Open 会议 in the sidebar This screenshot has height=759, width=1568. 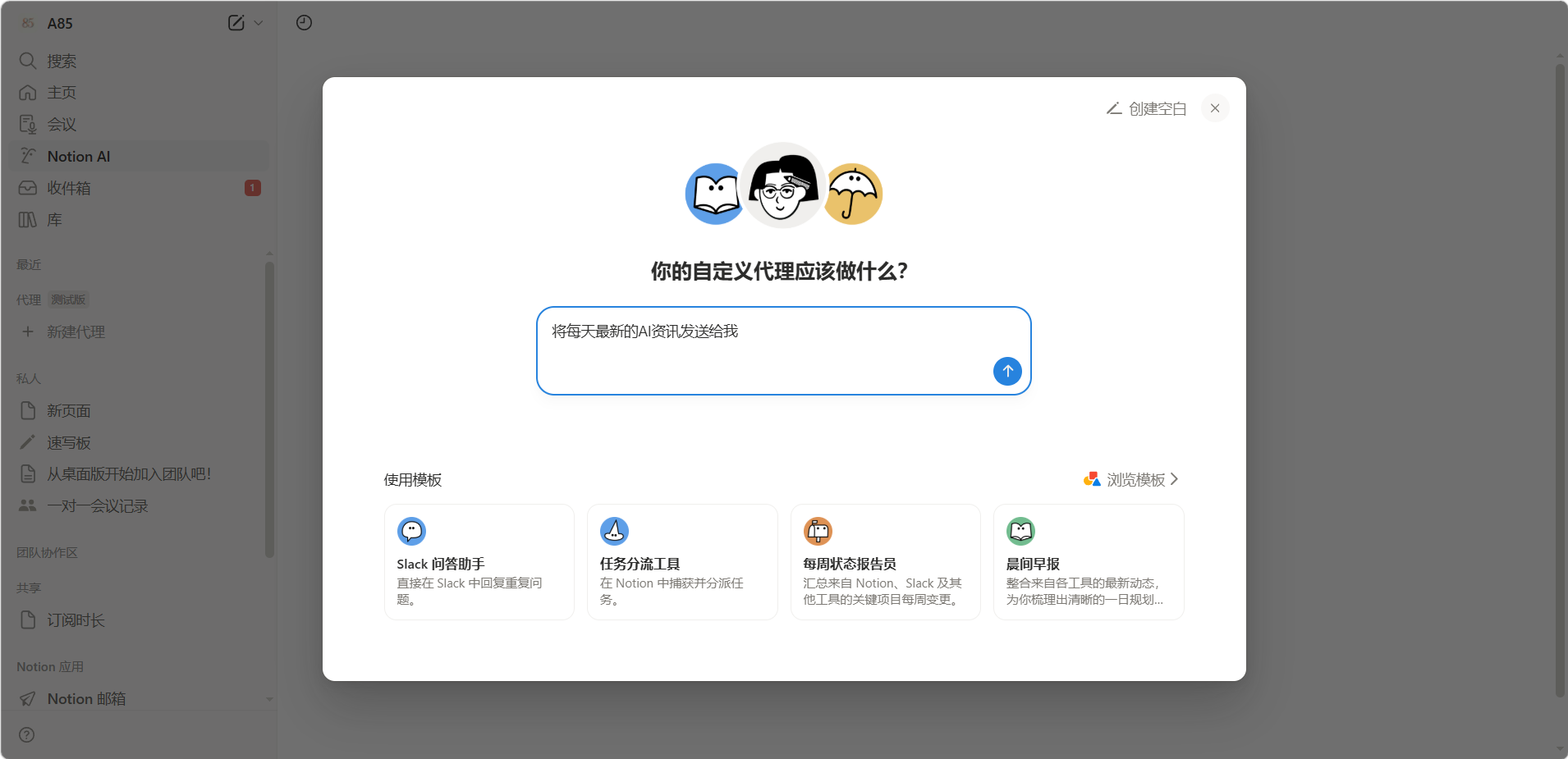click(x=140, y=124)
